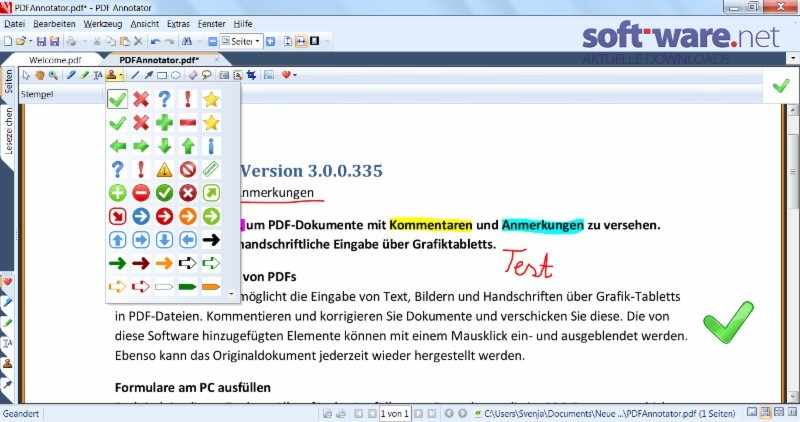Screen dimensions: 800x422
Task: Select the red circle minus stamp
Action: (141, 193)
